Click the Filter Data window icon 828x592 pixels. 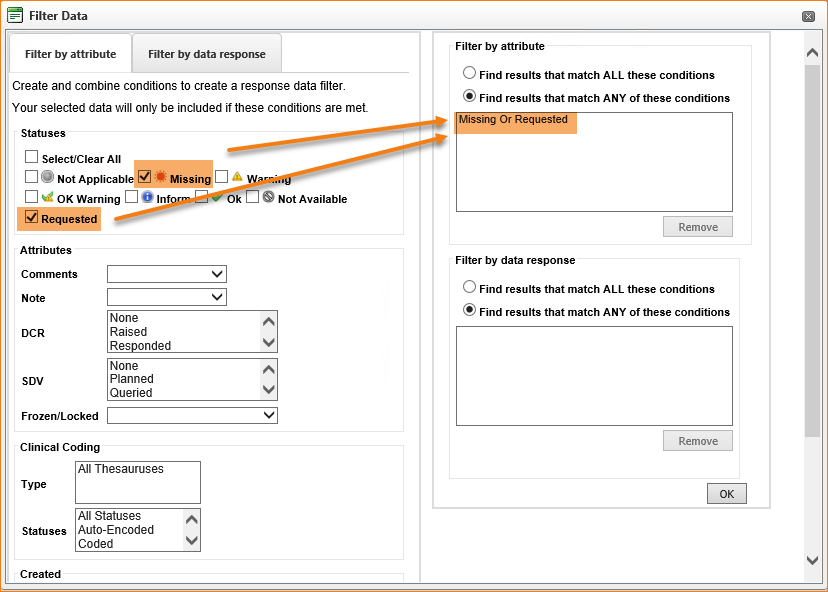(15, 15)
